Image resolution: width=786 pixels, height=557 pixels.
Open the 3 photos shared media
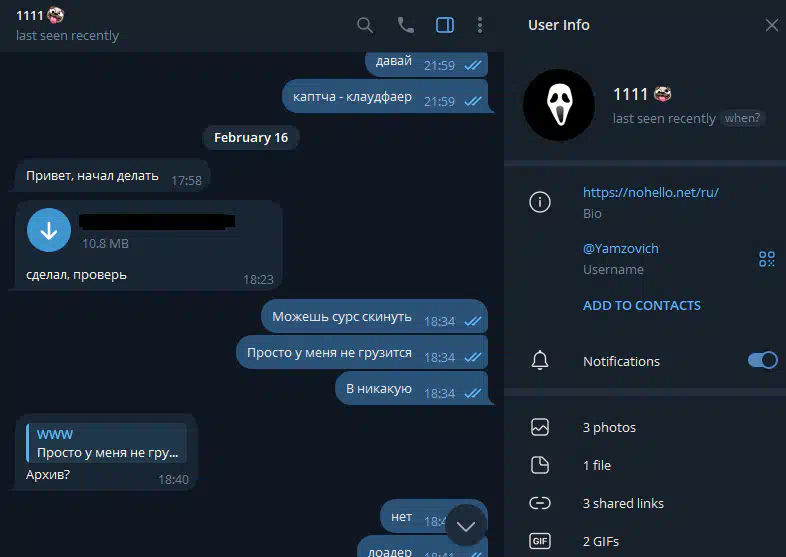(x=645, y=427)
